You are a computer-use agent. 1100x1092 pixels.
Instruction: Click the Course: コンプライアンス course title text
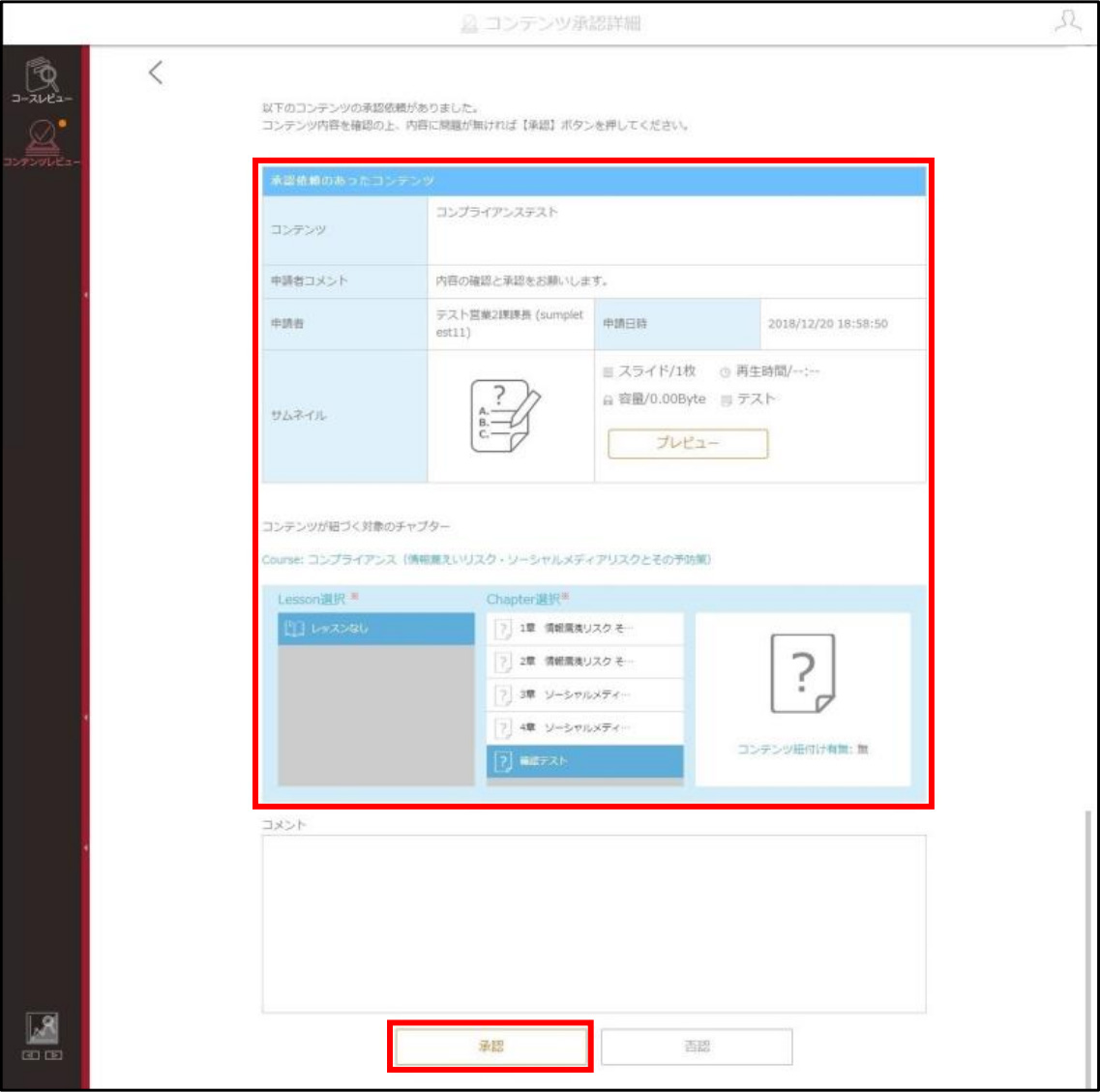(487, 560)
